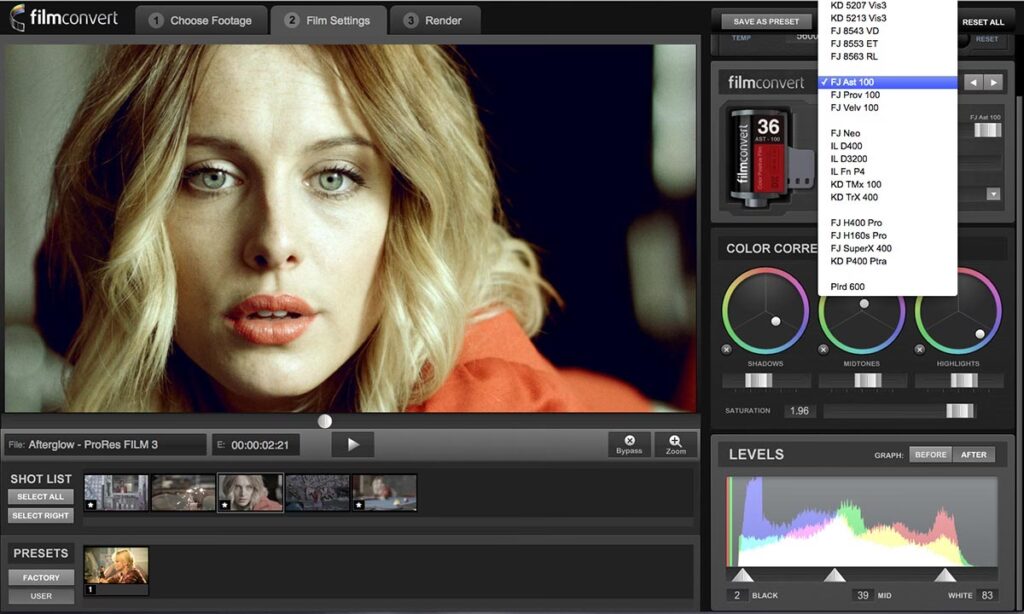Reset the Highlights color wheel with its X icon
1024x614 pixels.
920,349
